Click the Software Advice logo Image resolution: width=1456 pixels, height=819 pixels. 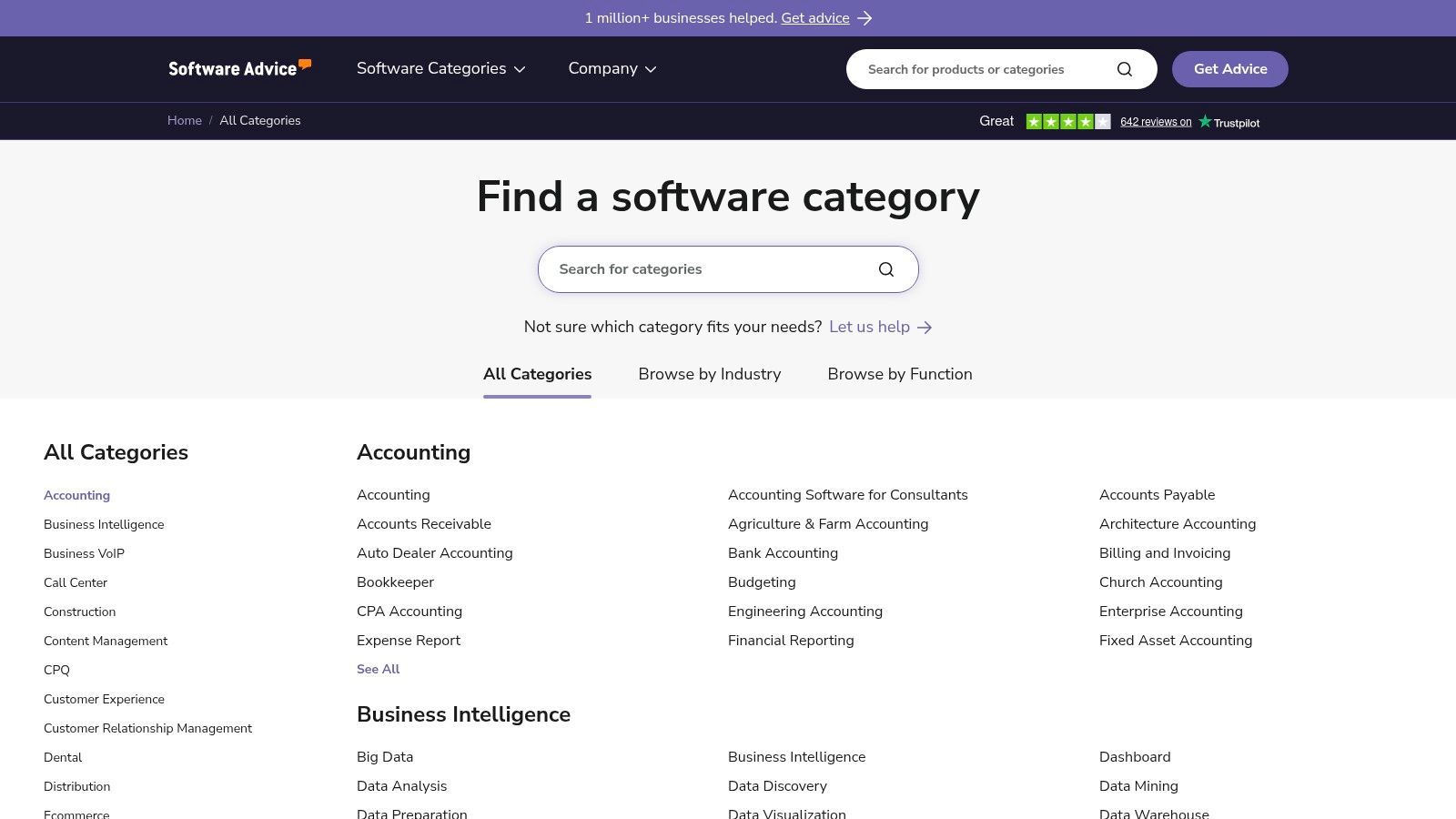239,68
